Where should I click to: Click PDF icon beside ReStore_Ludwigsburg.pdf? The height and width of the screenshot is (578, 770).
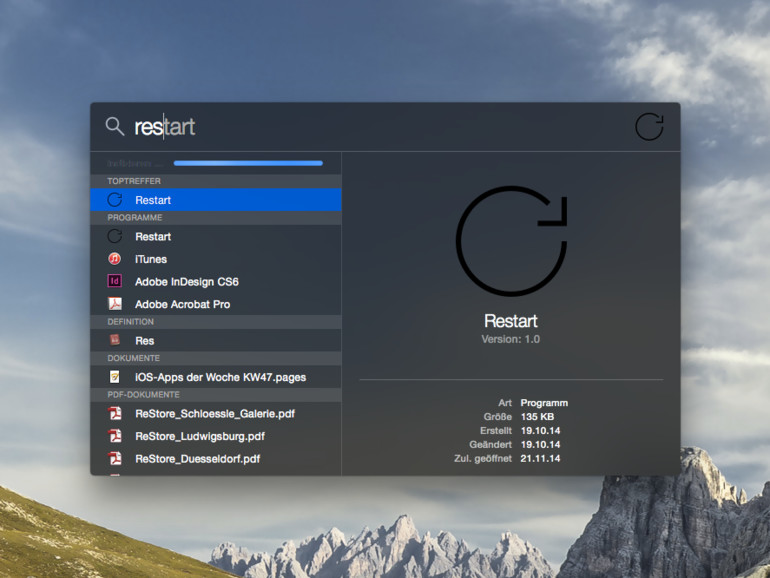click(x=115, y=436)
